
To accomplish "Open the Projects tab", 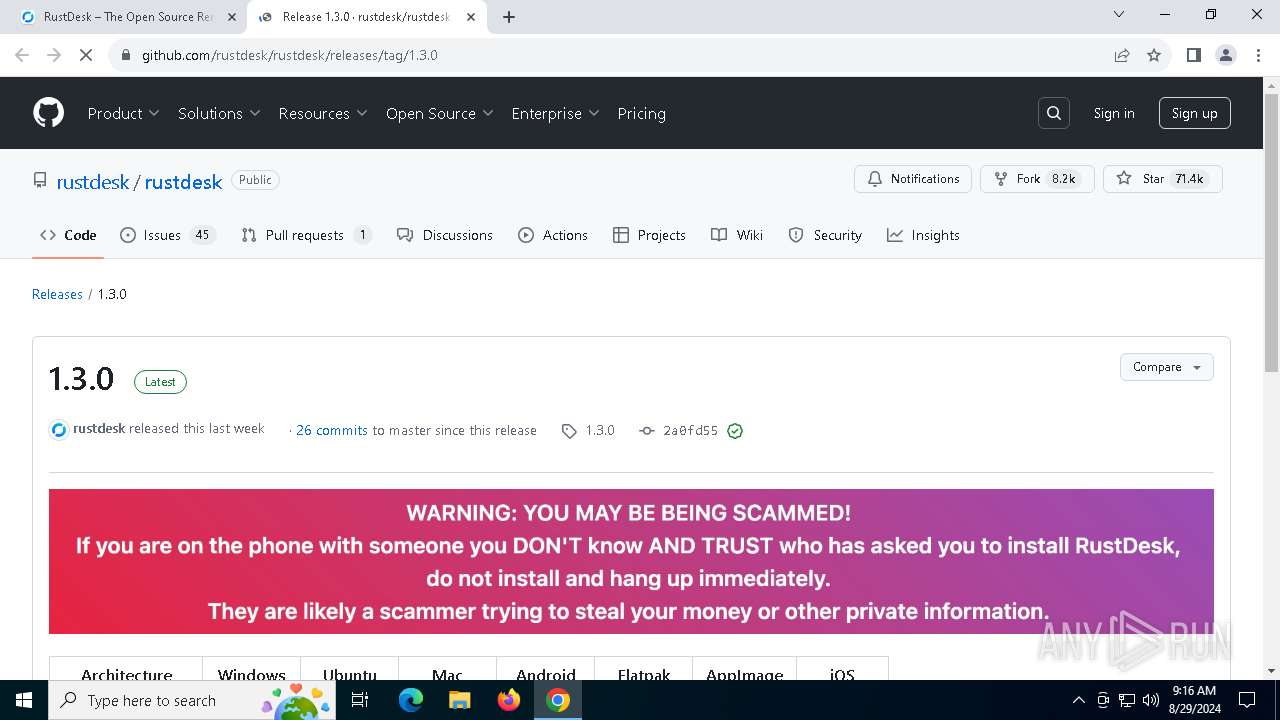I will [649, 235].
